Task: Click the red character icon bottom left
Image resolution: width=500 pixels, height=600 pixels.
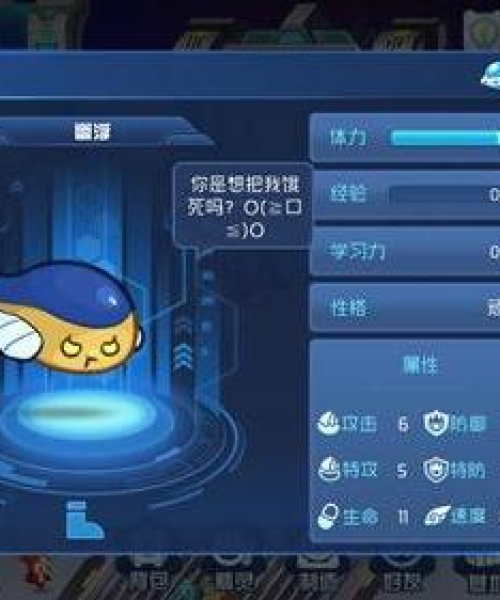Action: (x=37, y=572)
